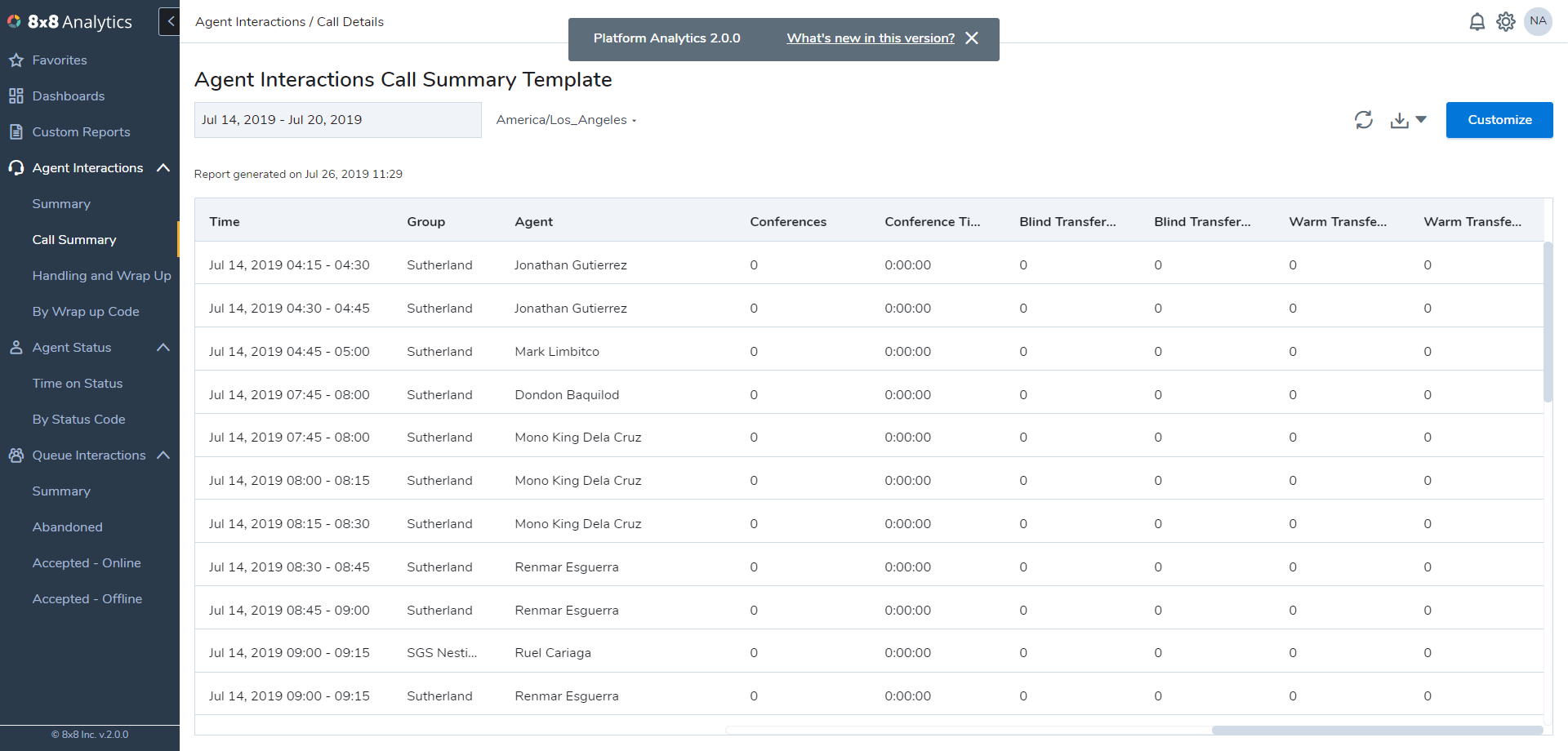This screenshot has width=1568, height=751.
Task: Click the table's horizontal scrollbar
Action: pyautogui.click(x=1377, y=731)
